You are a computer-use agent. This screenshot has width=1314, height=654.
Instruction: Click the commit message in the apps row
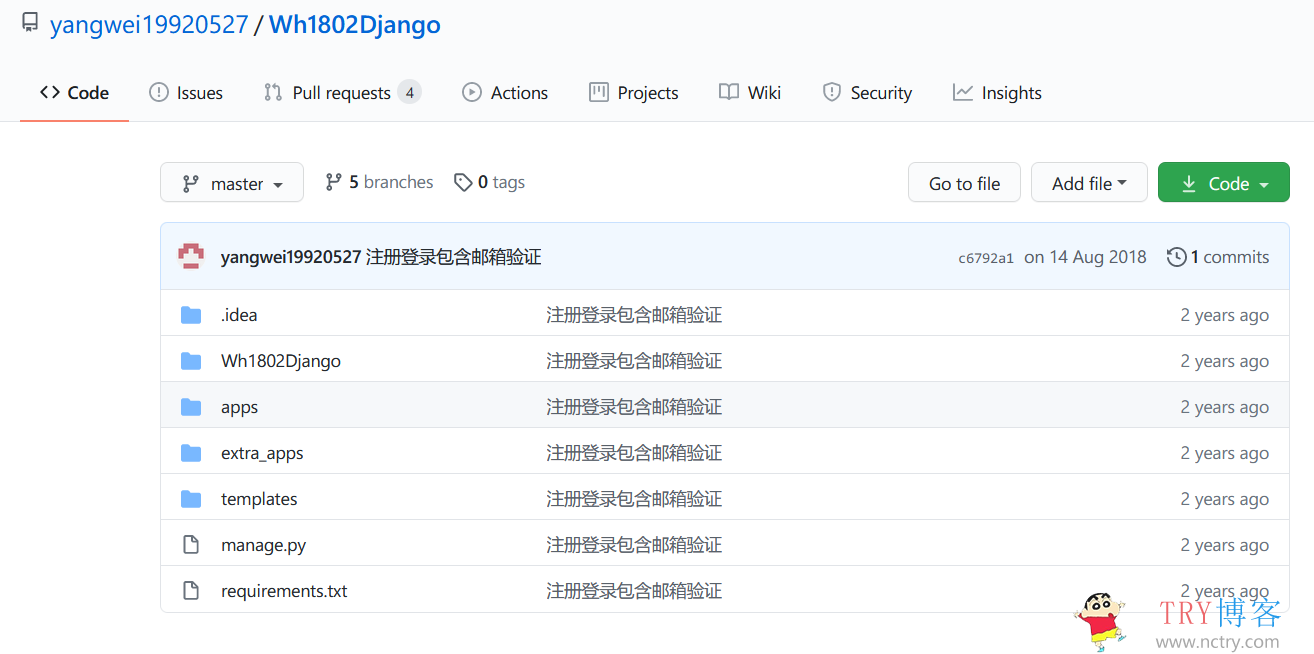pyautogui.click(x=634, y=407)
